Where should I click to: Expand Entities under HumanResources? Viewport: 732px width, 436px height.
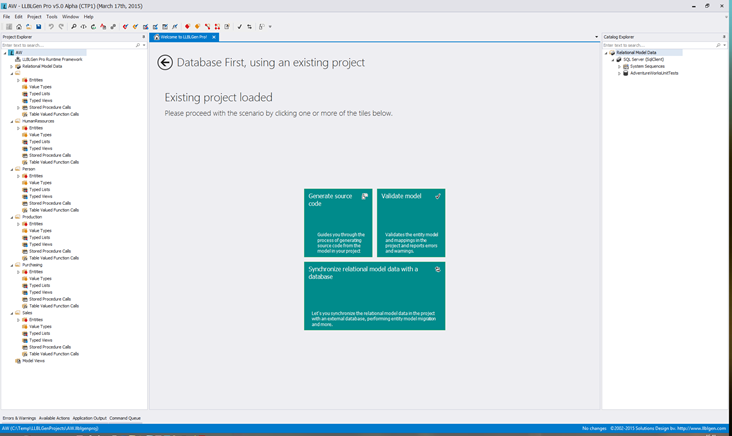click(19, 128)
